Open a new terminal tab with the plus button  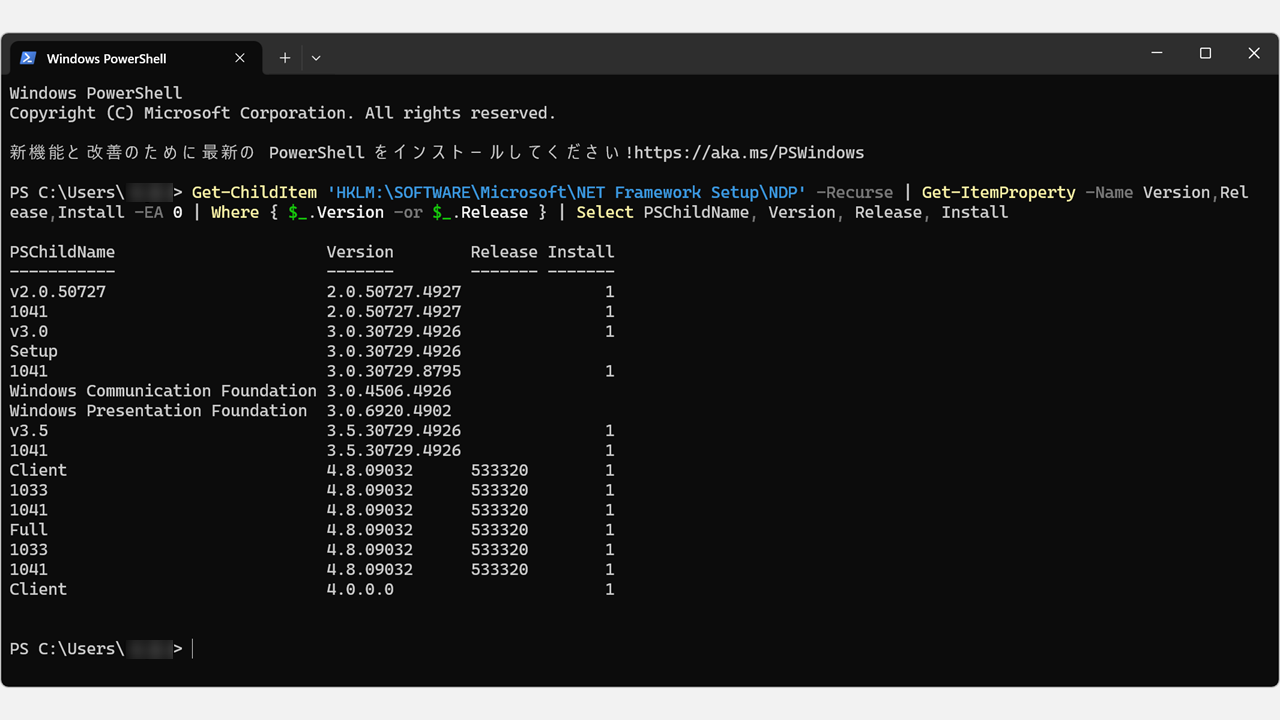[x=284, y=58]
